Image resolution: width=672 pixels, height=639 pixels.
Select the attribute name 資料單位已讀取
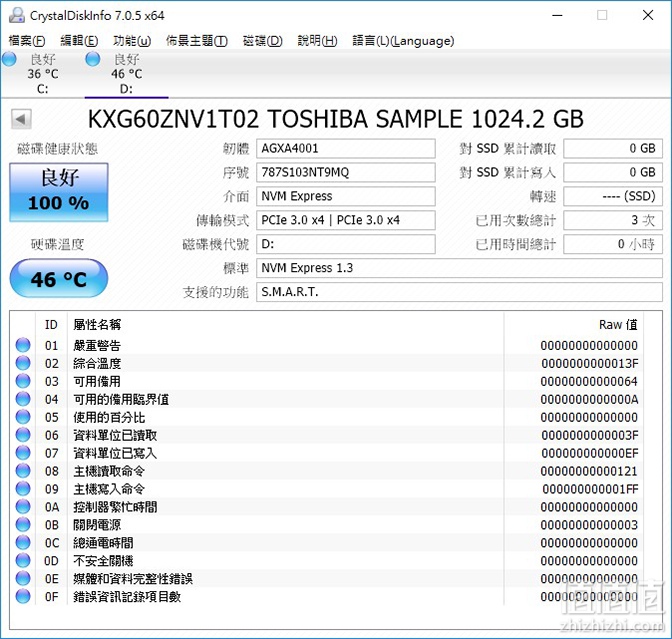[115, 435]
